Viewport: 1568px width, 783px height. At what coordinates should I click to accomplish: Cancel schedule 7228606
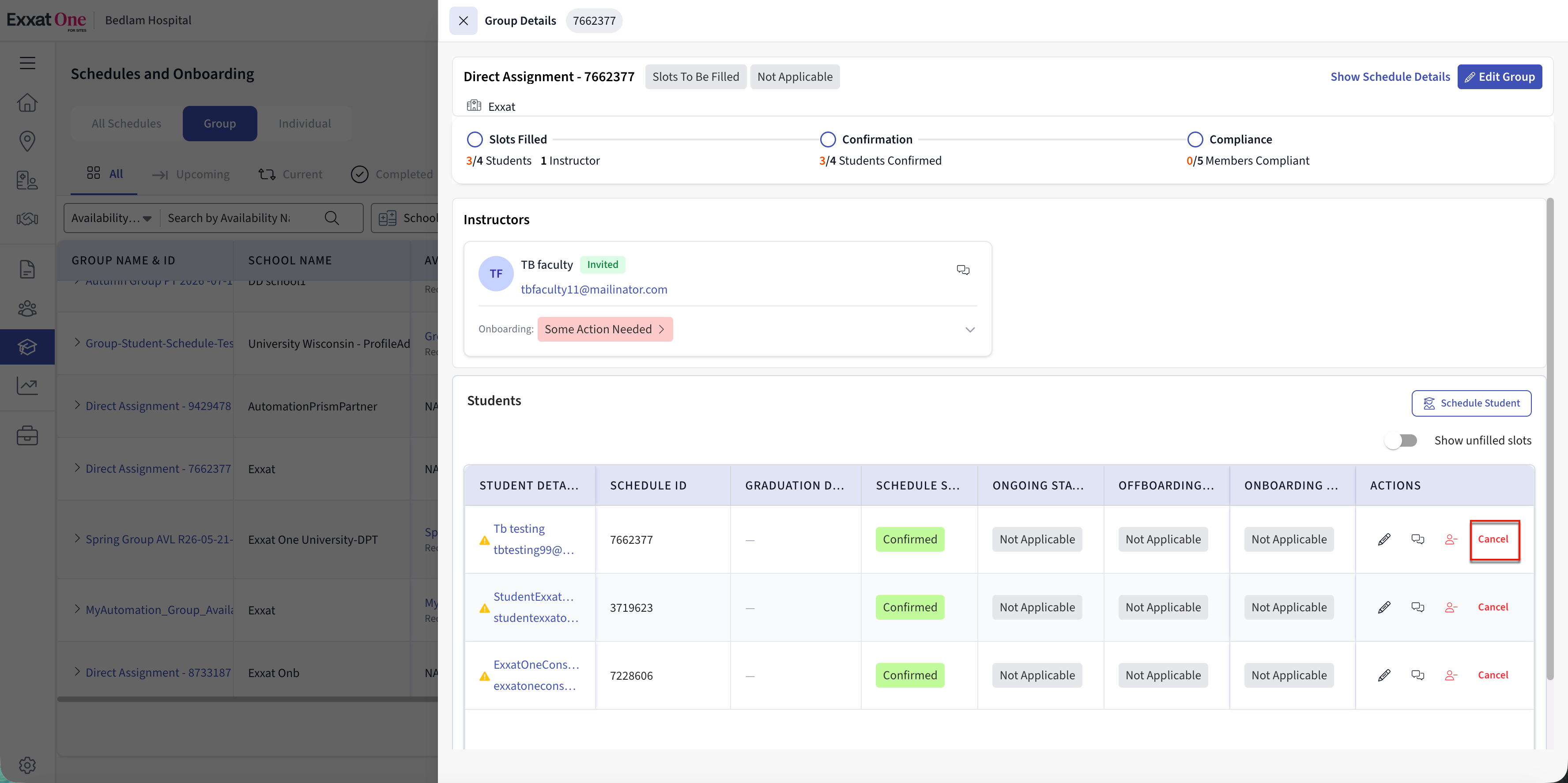coord(1493,675)
